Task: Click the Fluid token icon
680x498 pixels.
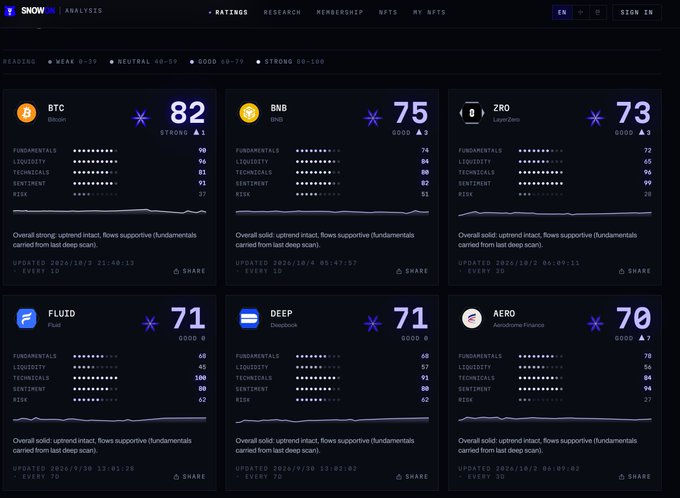Action: 26,318
